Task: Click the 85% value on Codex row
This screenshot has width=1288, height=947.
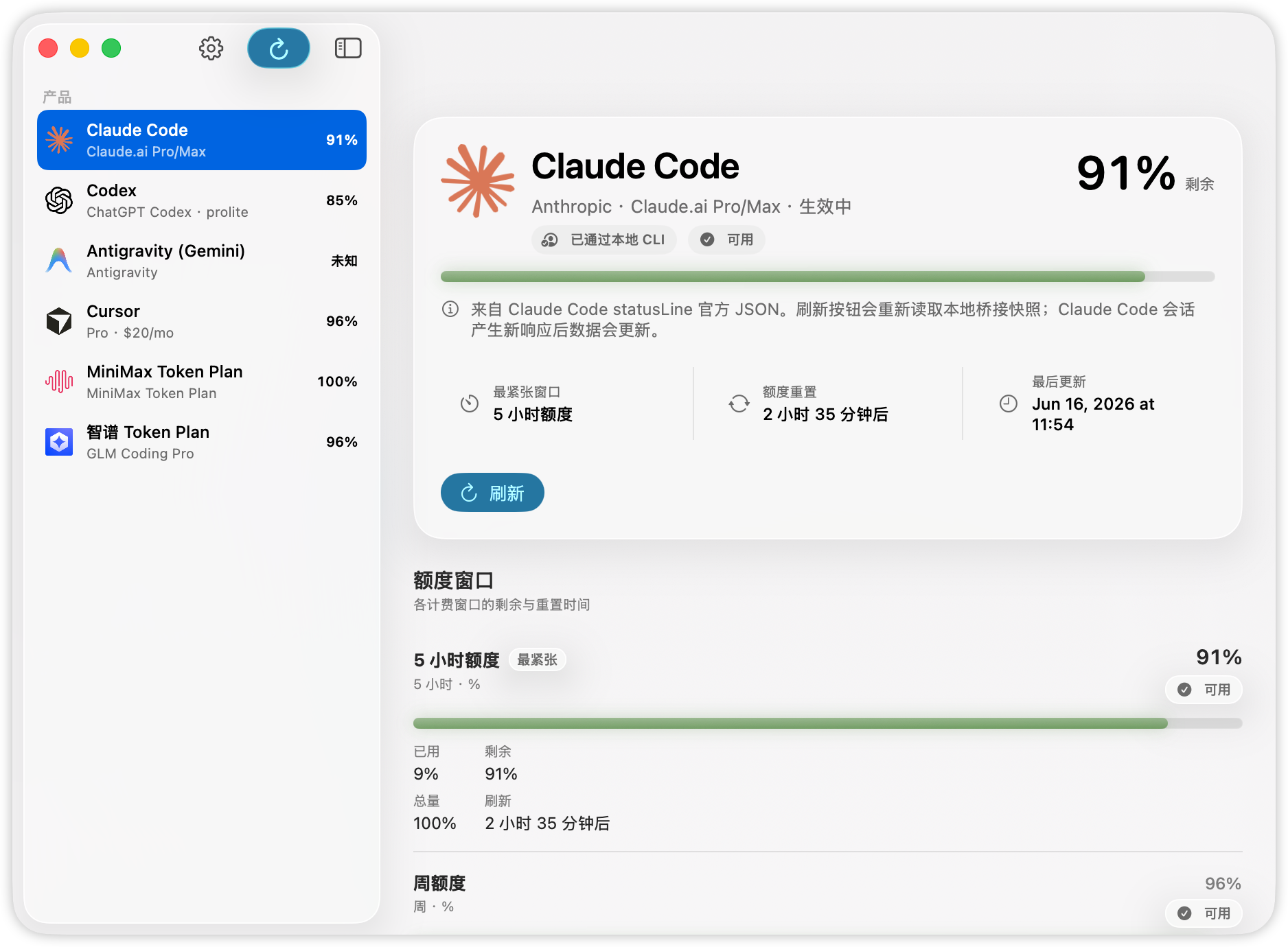Action: pos(342,200)
